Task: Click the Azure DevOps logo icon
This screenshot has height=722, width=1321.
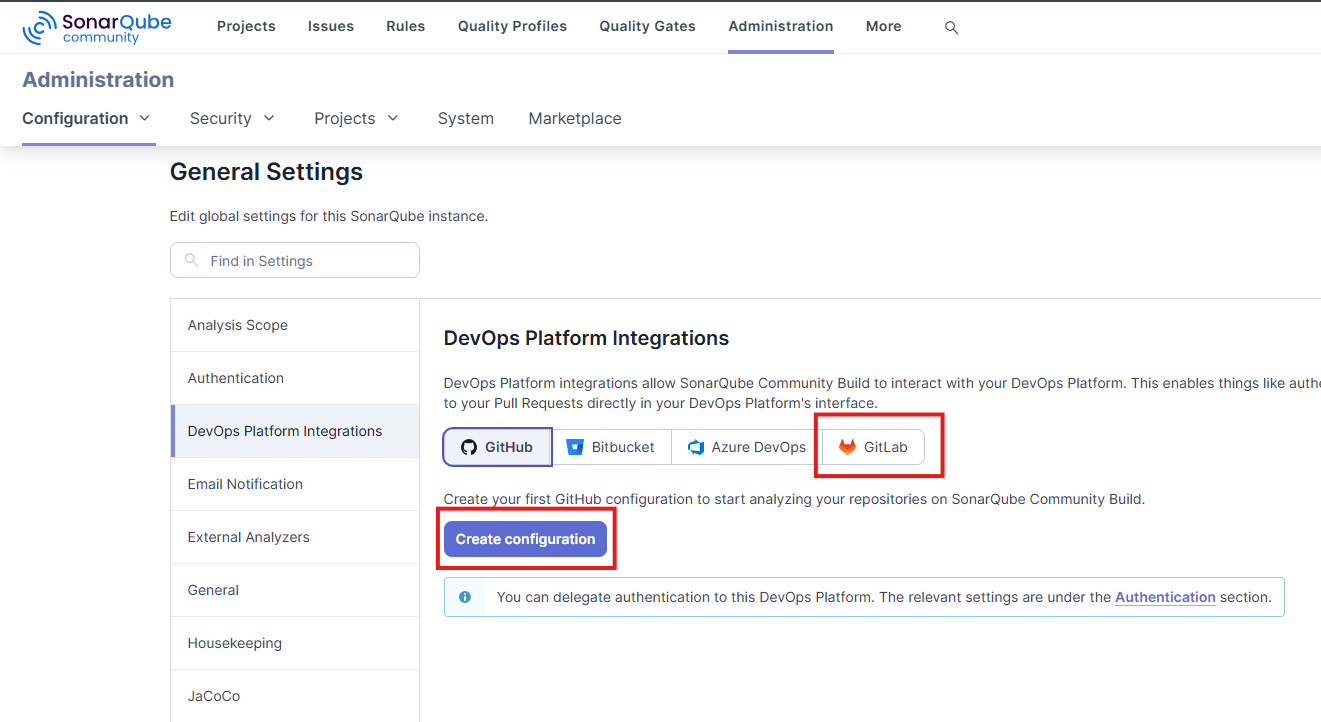Action: 696,447
